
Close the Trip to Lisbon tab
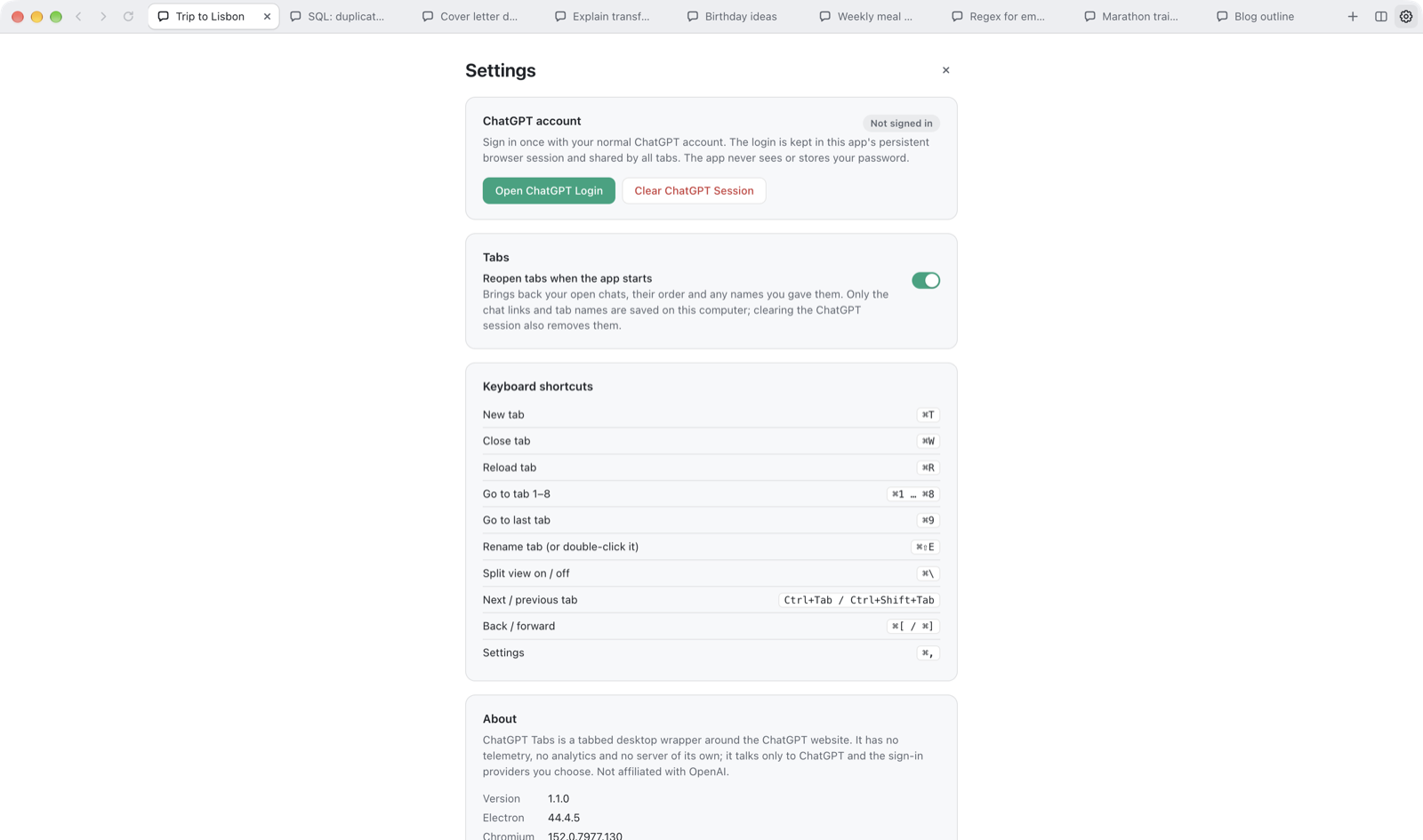pos(267,17)
